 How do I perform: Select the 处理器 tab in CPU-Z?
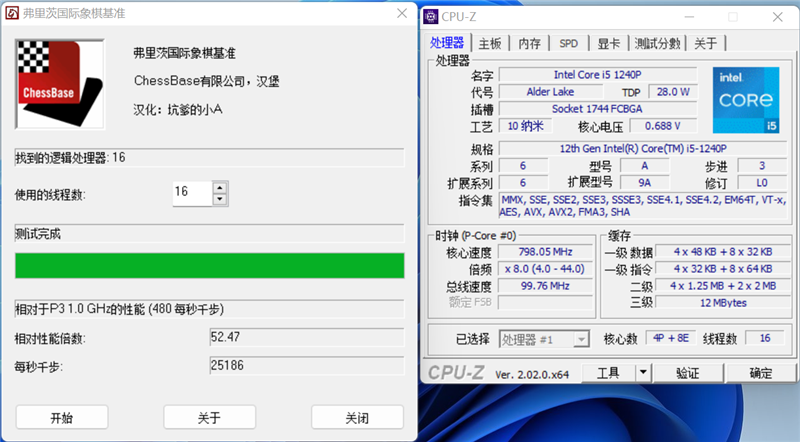coord(447,43)
